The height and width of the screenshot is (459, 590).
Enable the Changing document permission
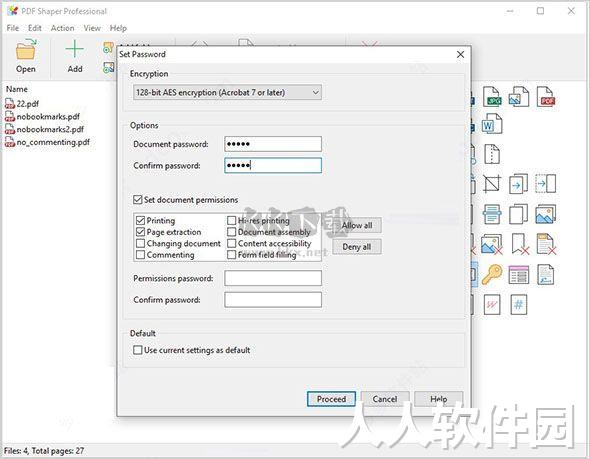click(x=140, y=243)
